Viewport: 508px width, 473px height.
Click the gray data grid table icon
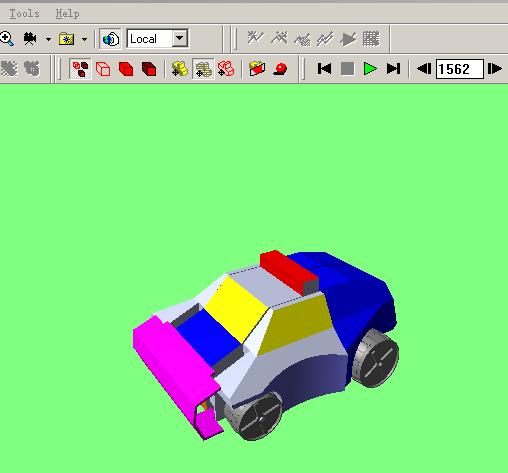[x=371, y=39]
